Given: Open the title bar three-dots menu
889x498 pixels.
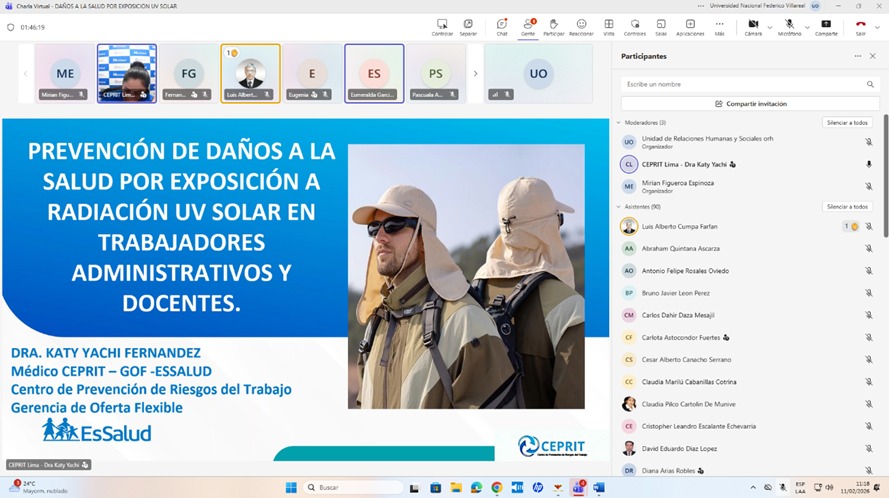Looking at the screenshot, I should 701,6.
